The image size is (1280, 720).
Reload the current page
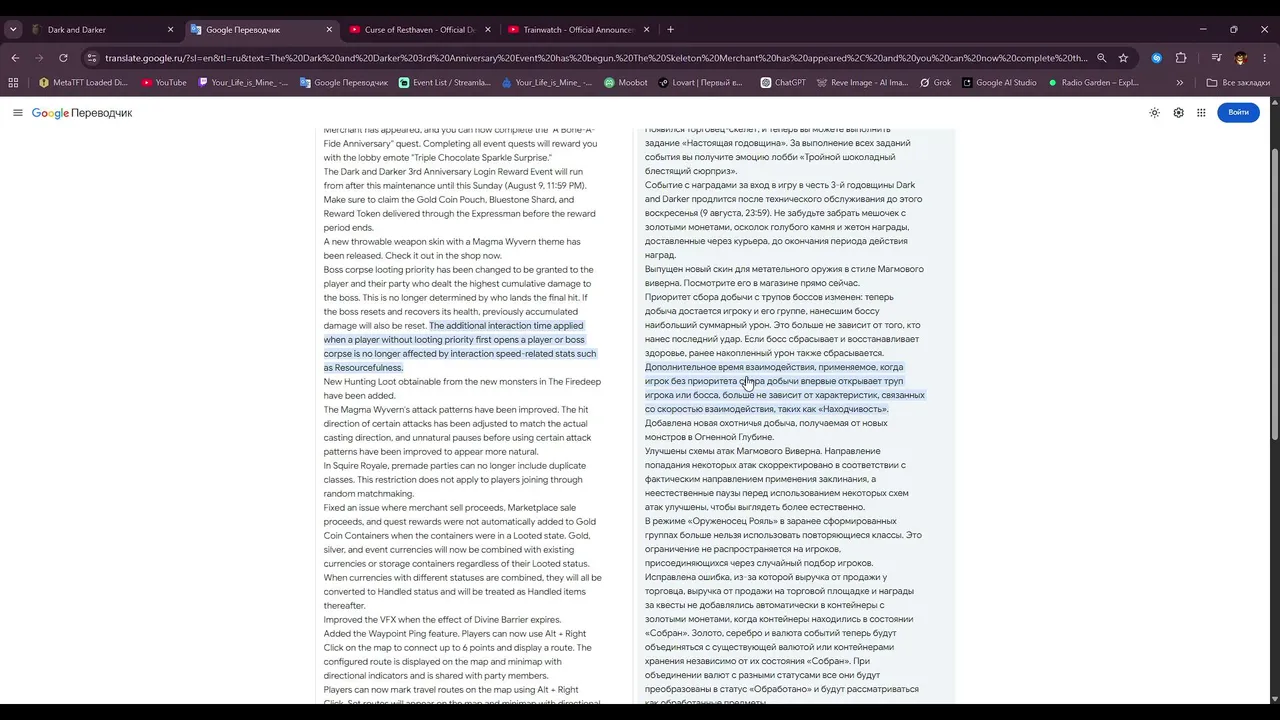(63, 58)
